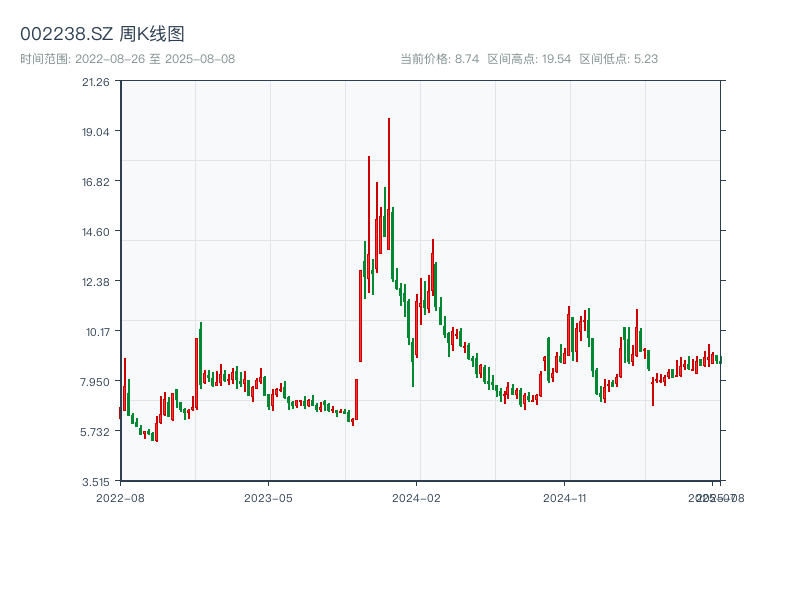Image resolution: width=800 pixels, height=600 pixels.
Task: Click the 2022-08 x-axis date label
Action: tap(120, 498)
